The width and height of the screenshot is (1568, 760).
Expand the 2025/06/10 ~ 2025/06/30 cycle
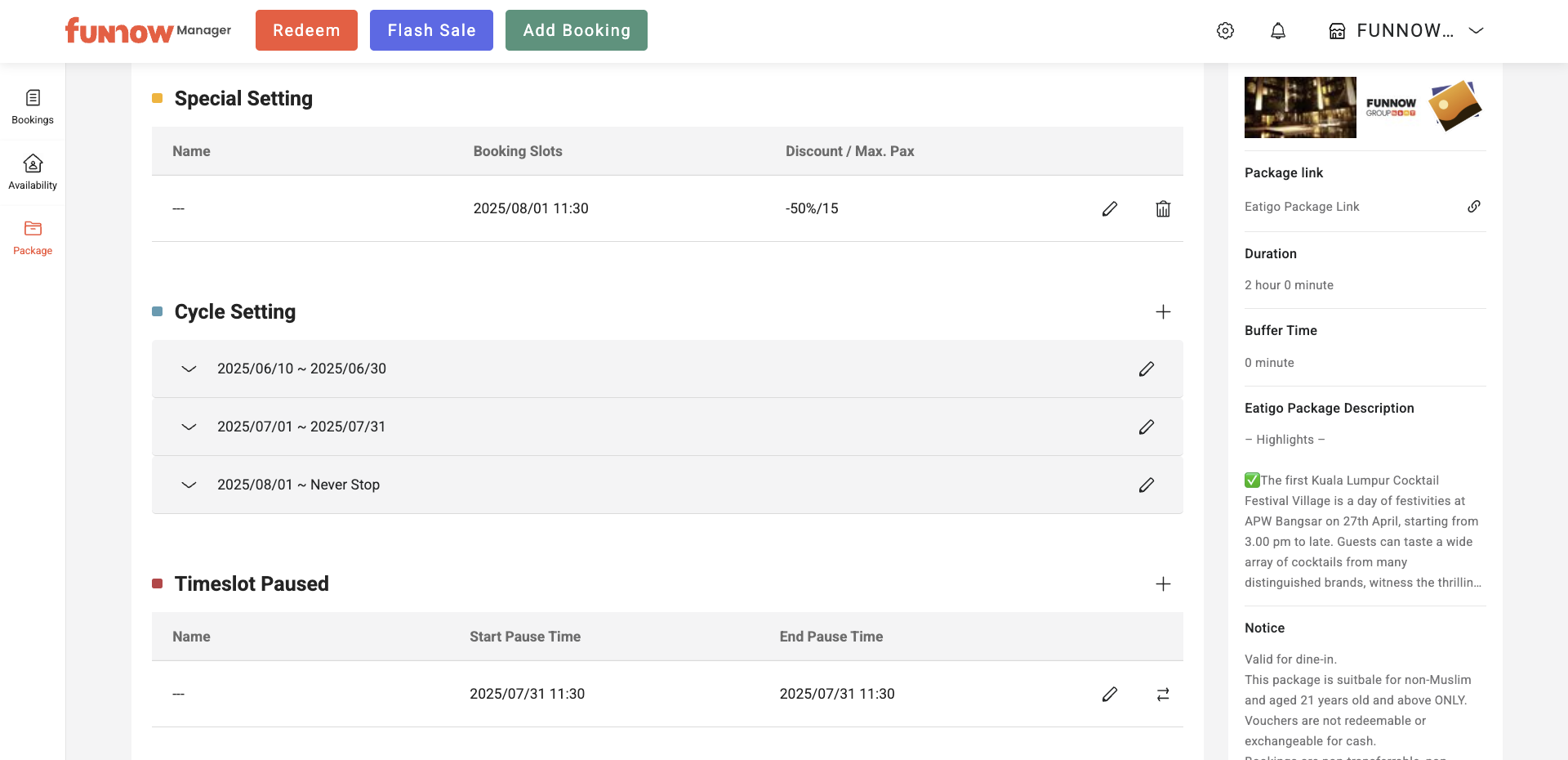189,369
